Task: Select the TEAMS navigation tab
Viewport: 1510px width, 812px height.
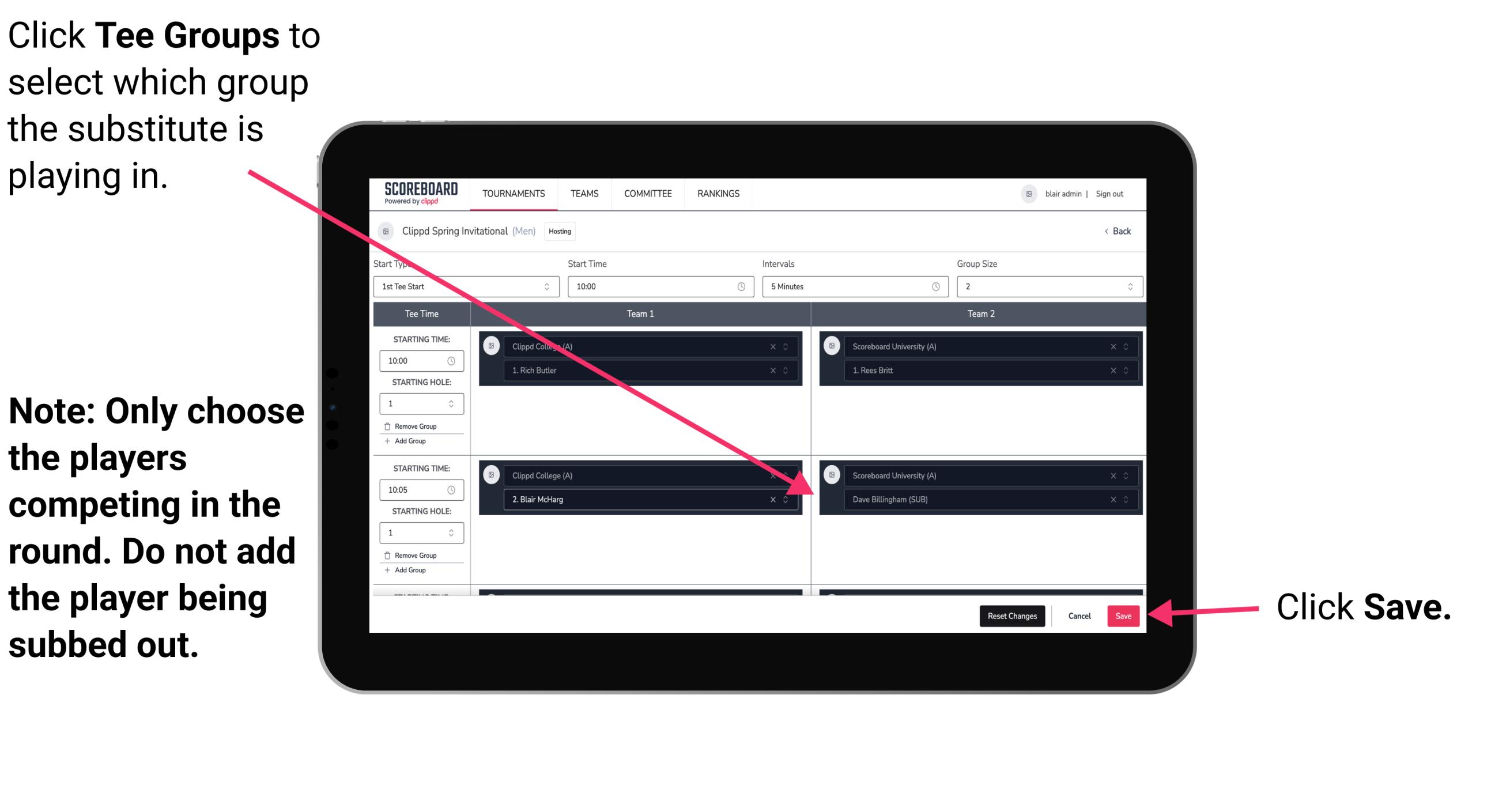Action: point(582,193)
